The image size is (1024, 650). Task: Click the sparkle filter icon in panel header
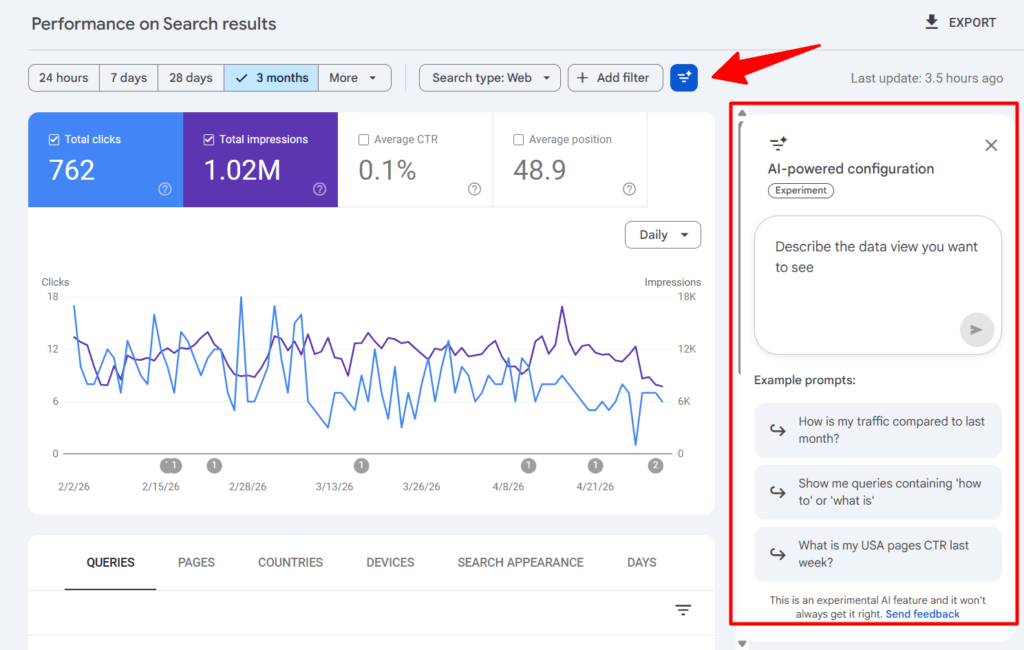778,144
